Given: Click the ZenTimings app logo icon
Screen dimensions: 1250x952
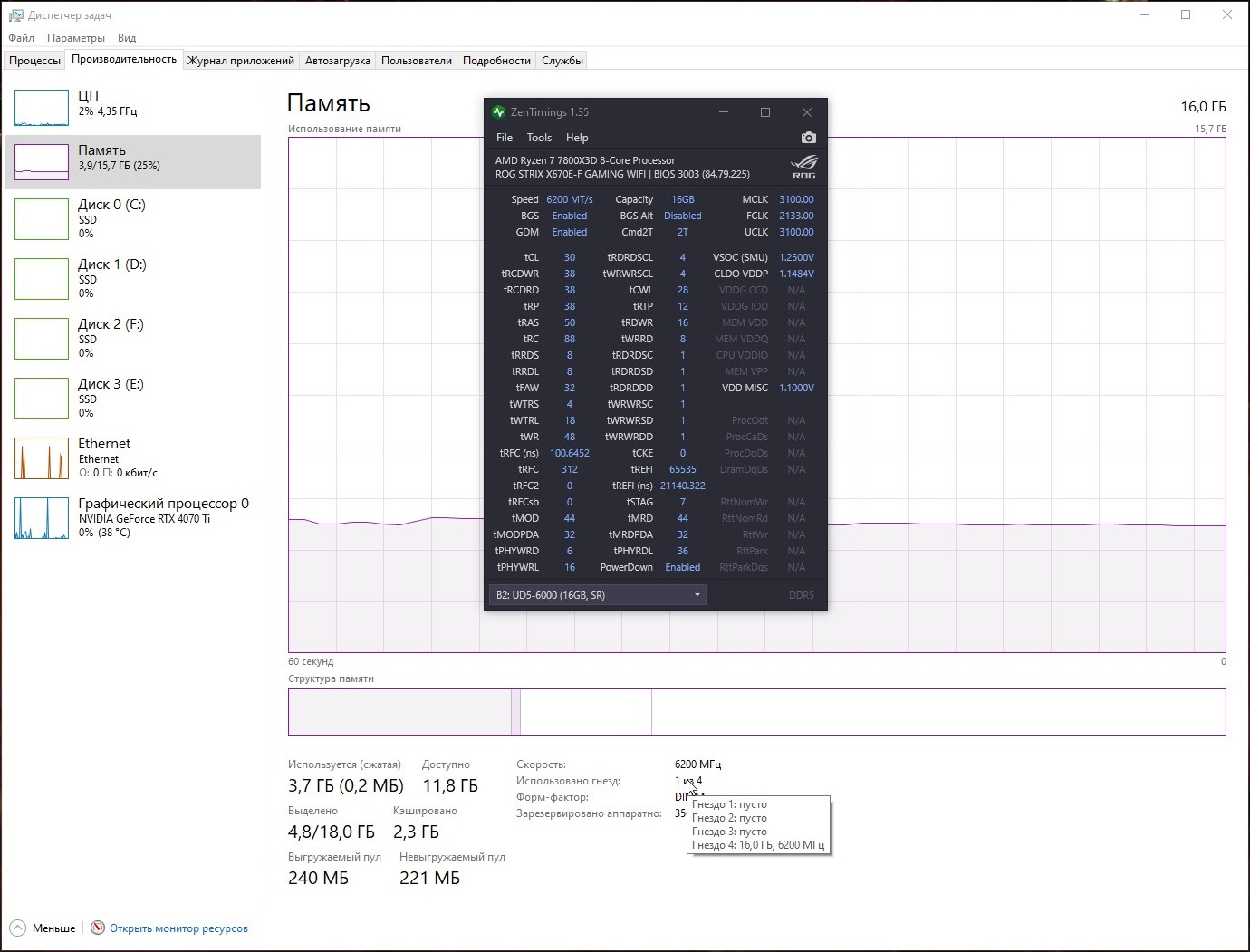Looking at the screenshot, I should point(498,112).
